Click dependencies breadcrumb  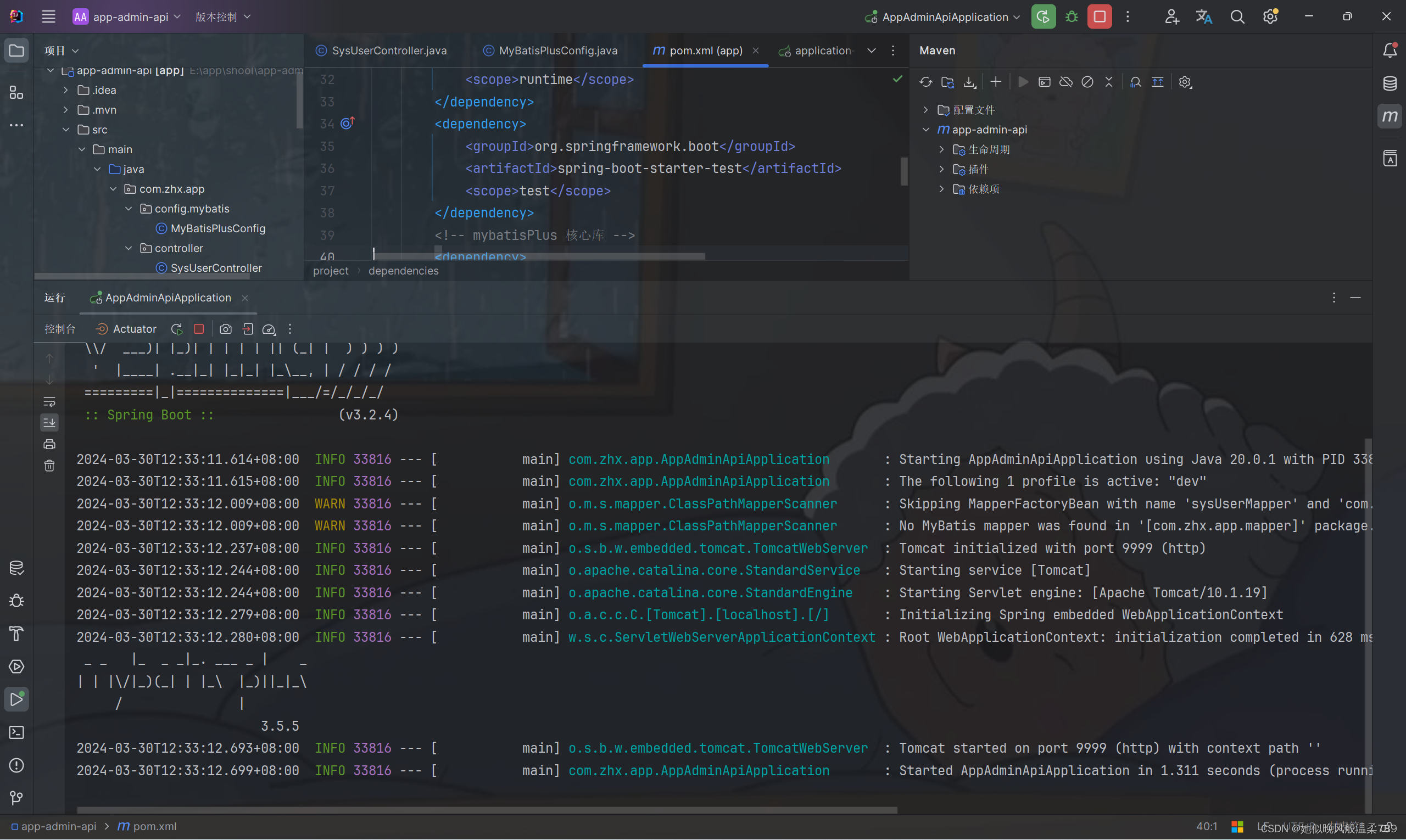pyautogui.click(x=403, y=271)
